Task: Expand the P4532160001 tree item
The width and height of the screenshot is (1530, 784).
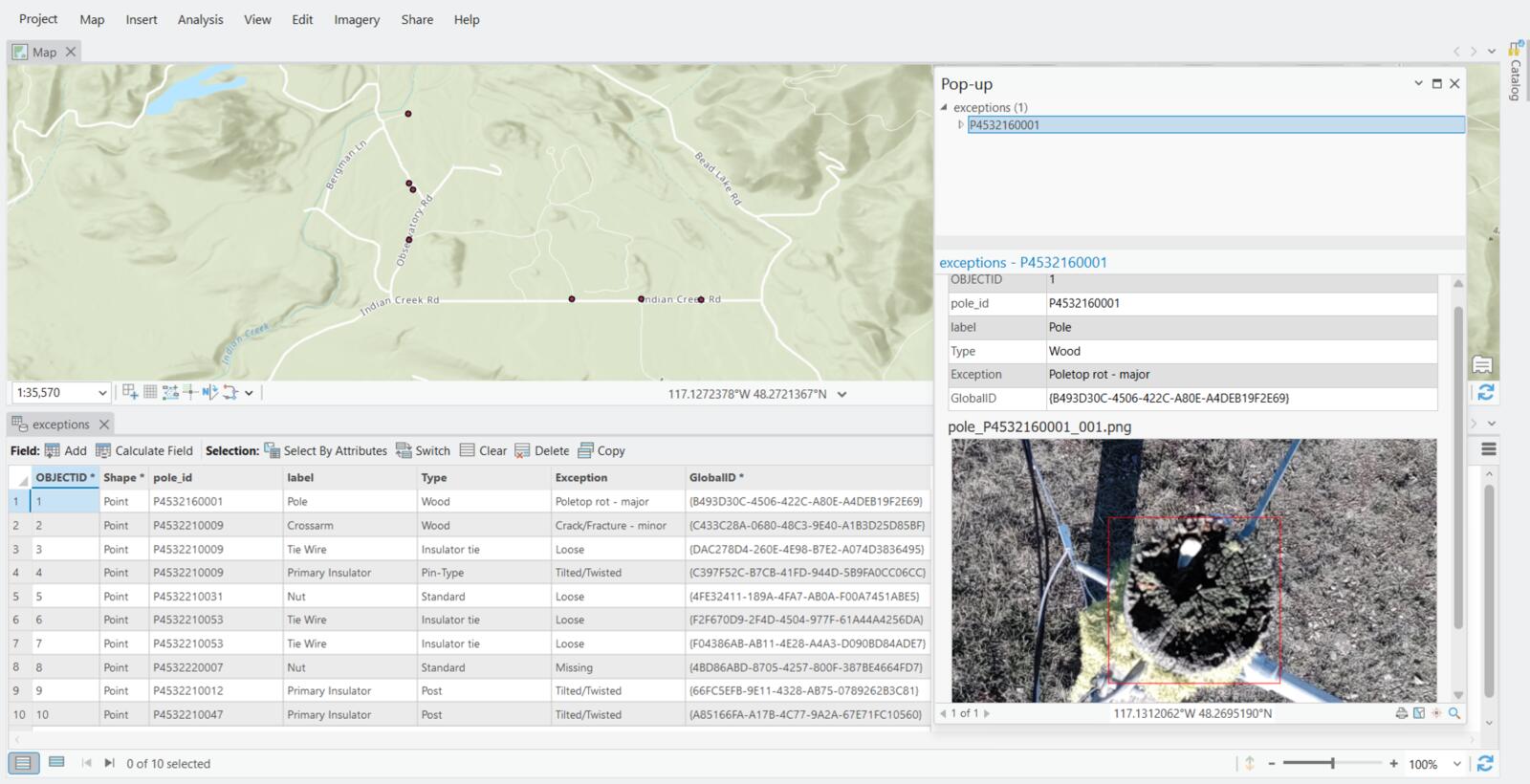Action: tap(961, 124)
